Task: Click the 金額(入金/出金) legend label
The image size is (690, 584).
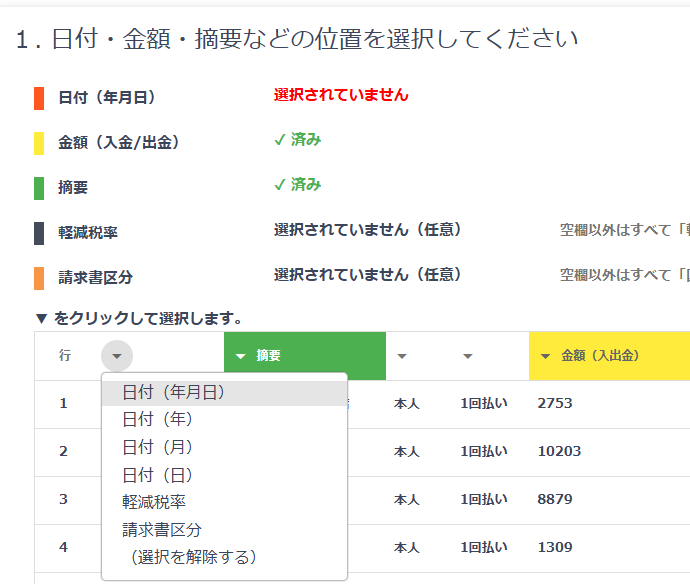Action: [x=119, y=142]
